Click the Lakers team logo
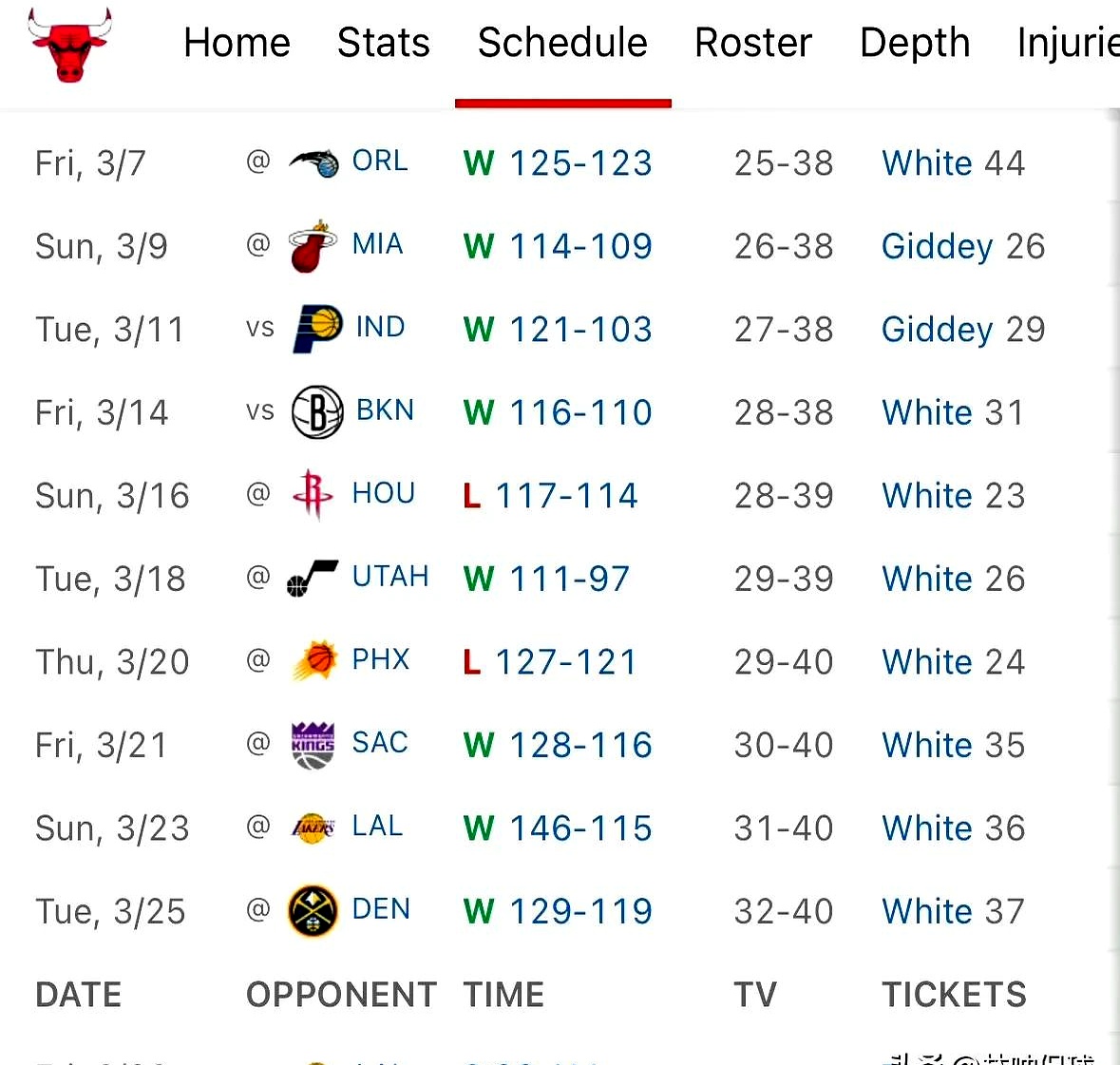 click(x=313, y=827)
